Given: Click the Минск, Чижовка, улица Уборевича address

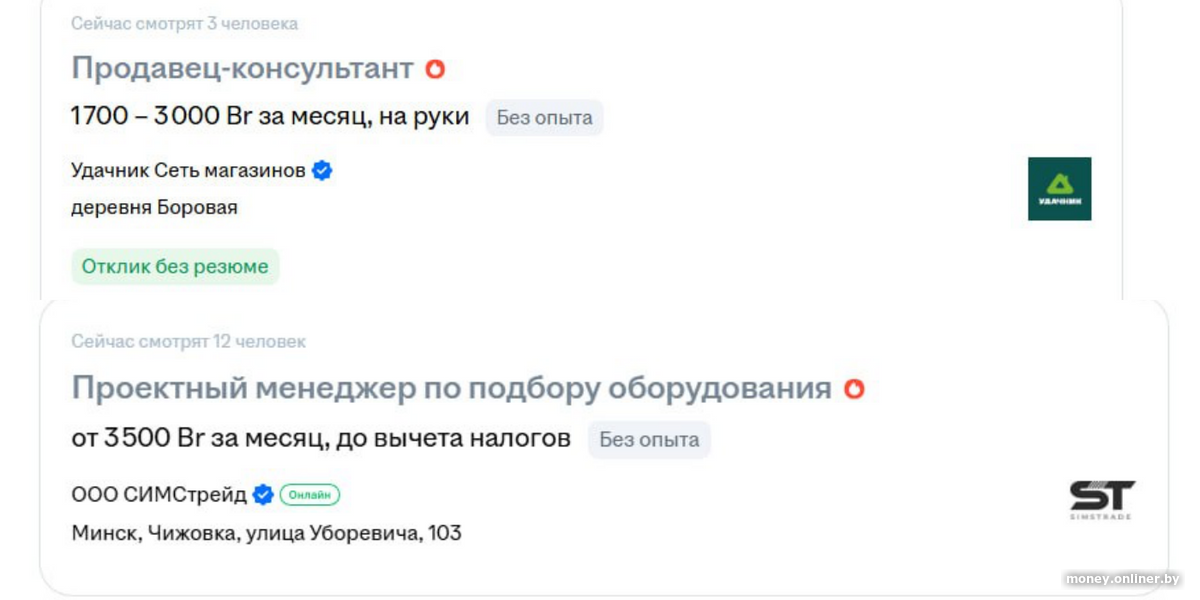Looking at the screenshot, I should click(266, 533).
